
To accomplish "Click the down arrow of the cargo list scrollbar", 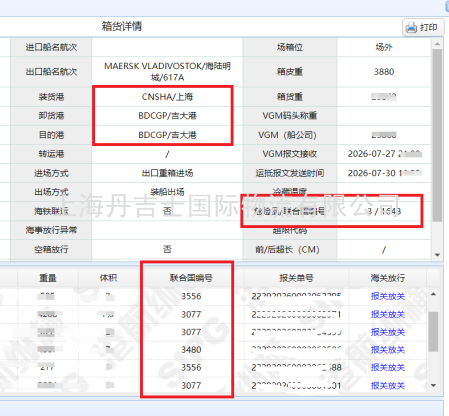I will [433, 385].
